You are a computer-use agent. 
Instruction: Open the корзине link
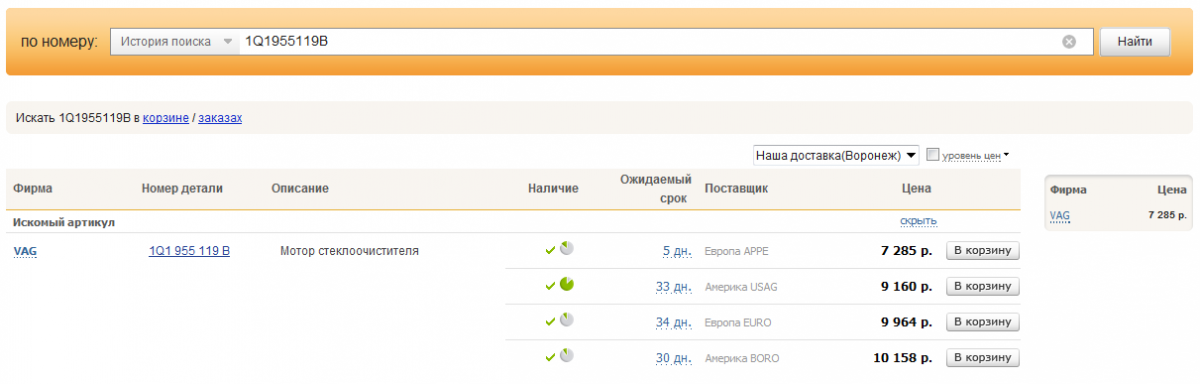166,118
